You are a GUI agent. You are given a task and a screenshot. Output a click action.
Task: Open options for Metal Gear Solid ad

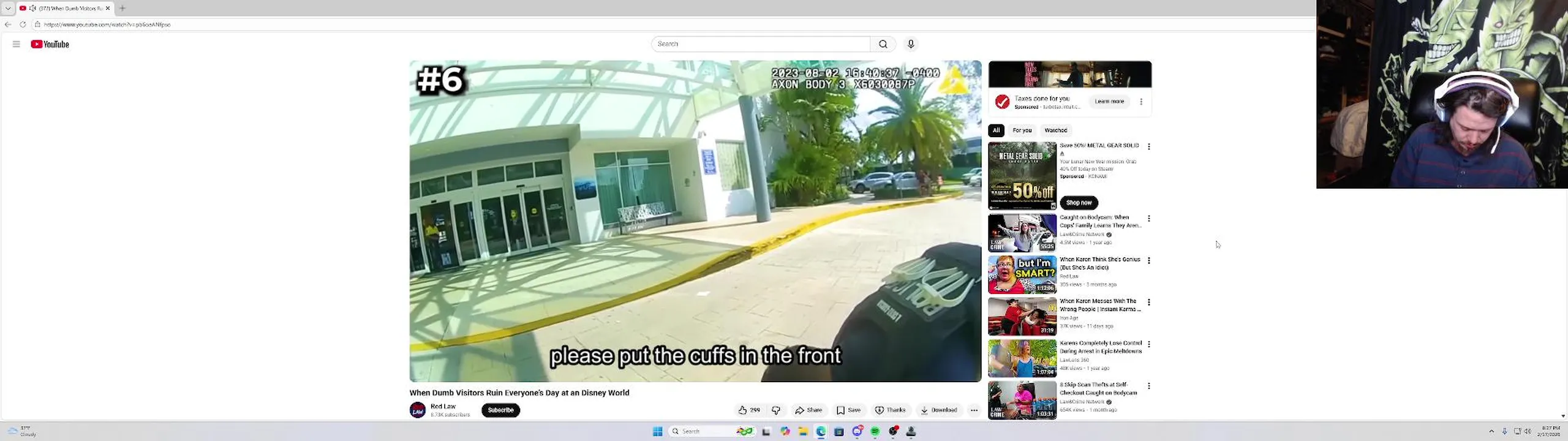(1149, 146)
